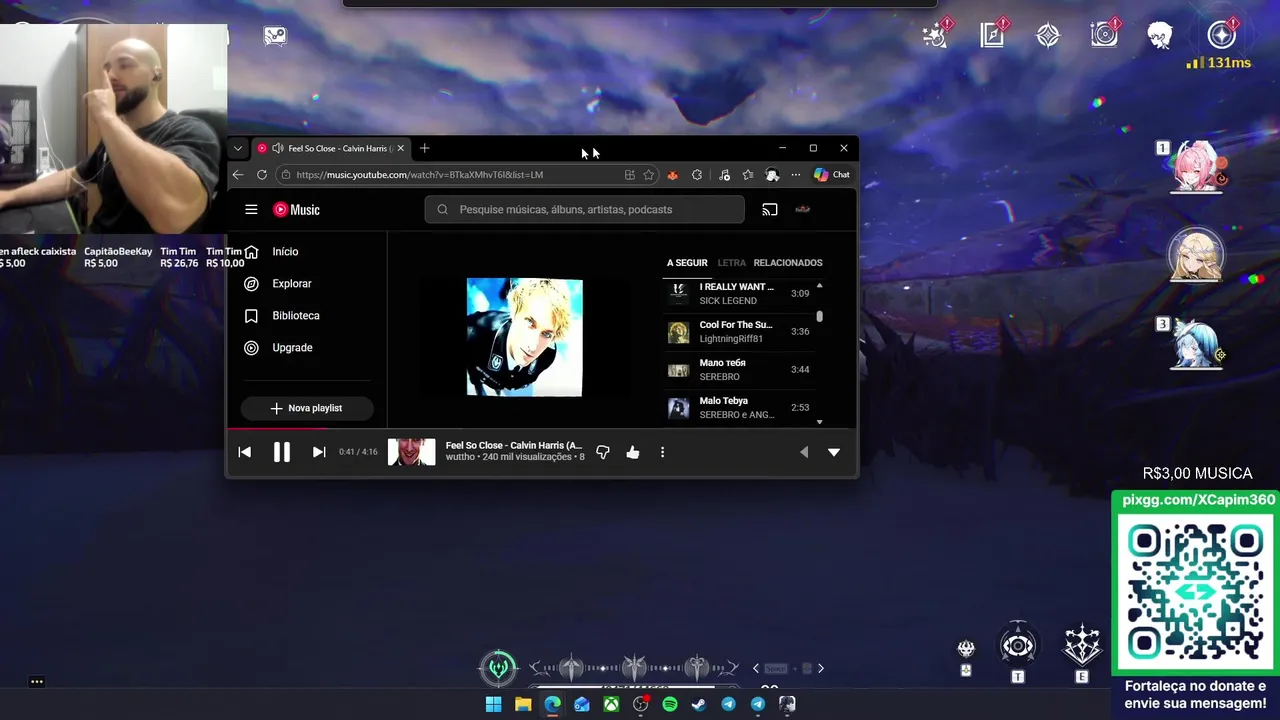Close the Feel So Close tab
1280x720 pixels.
pyautogui.click(x=401, y=148)
